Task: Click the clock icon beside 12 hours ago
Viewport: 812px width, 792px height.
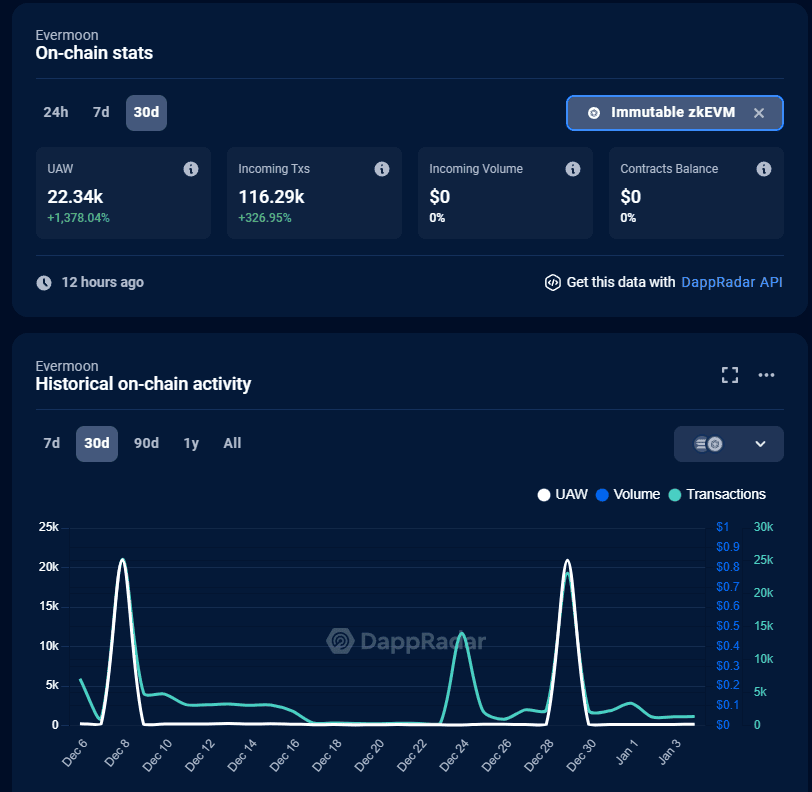Action: pyautogui.click(x=44, y=283)
